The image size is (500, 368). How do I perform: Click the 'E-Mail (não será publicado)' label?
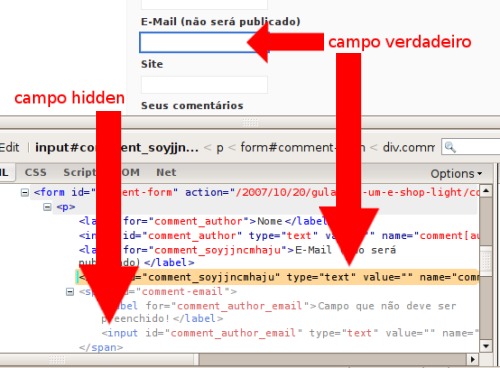click(x=220, y=22)
